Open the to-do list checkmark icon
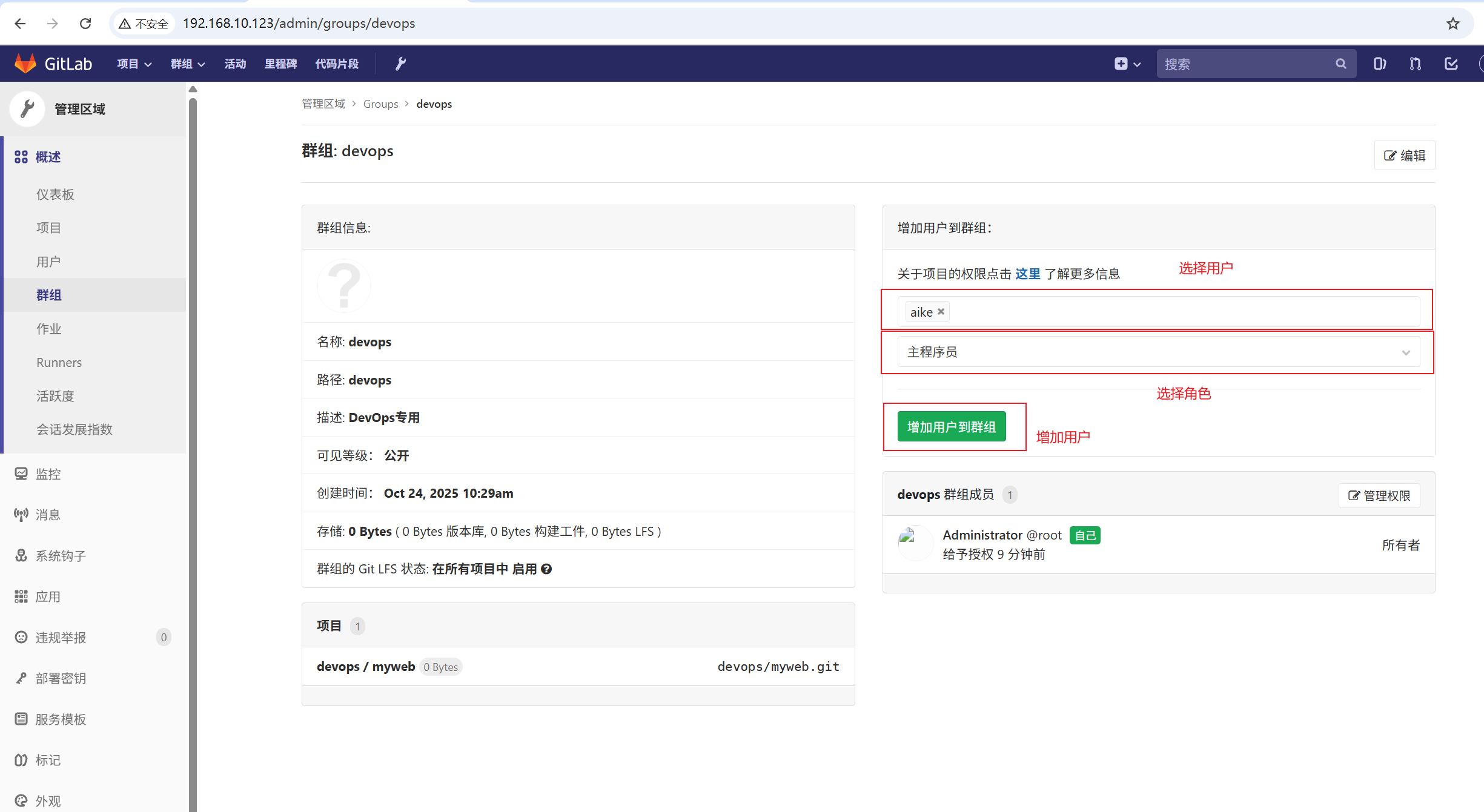 click(1451, 64)
